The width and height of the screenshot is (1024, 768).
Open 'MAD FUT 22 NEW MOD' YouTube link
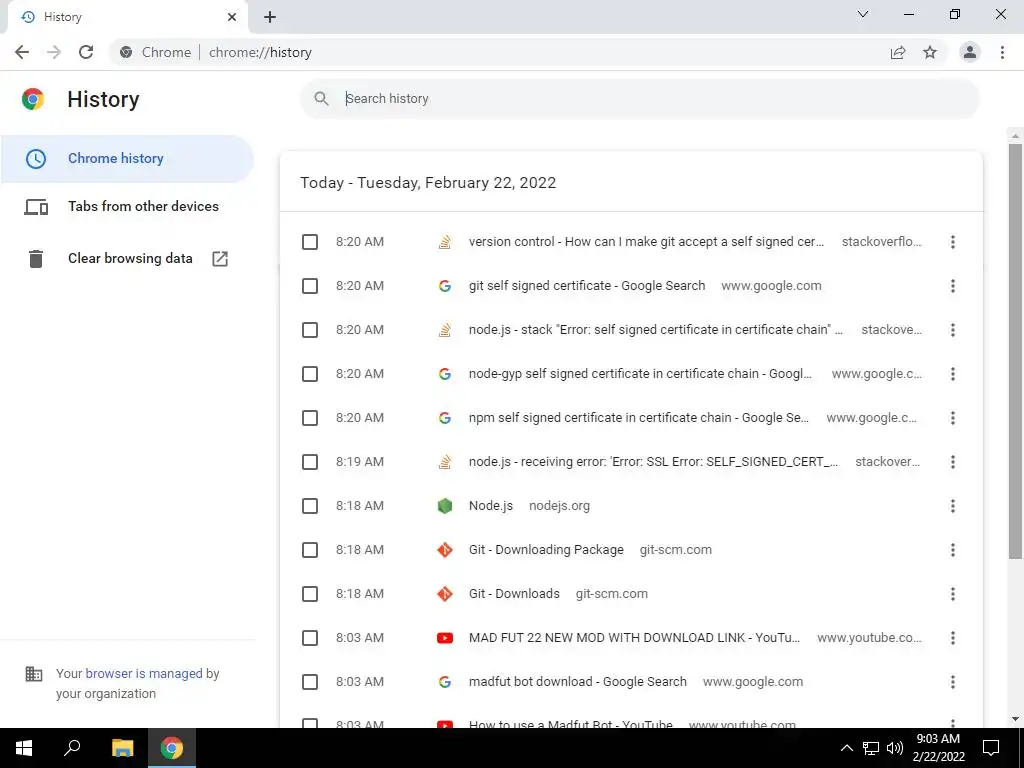[x=634, y=638]
